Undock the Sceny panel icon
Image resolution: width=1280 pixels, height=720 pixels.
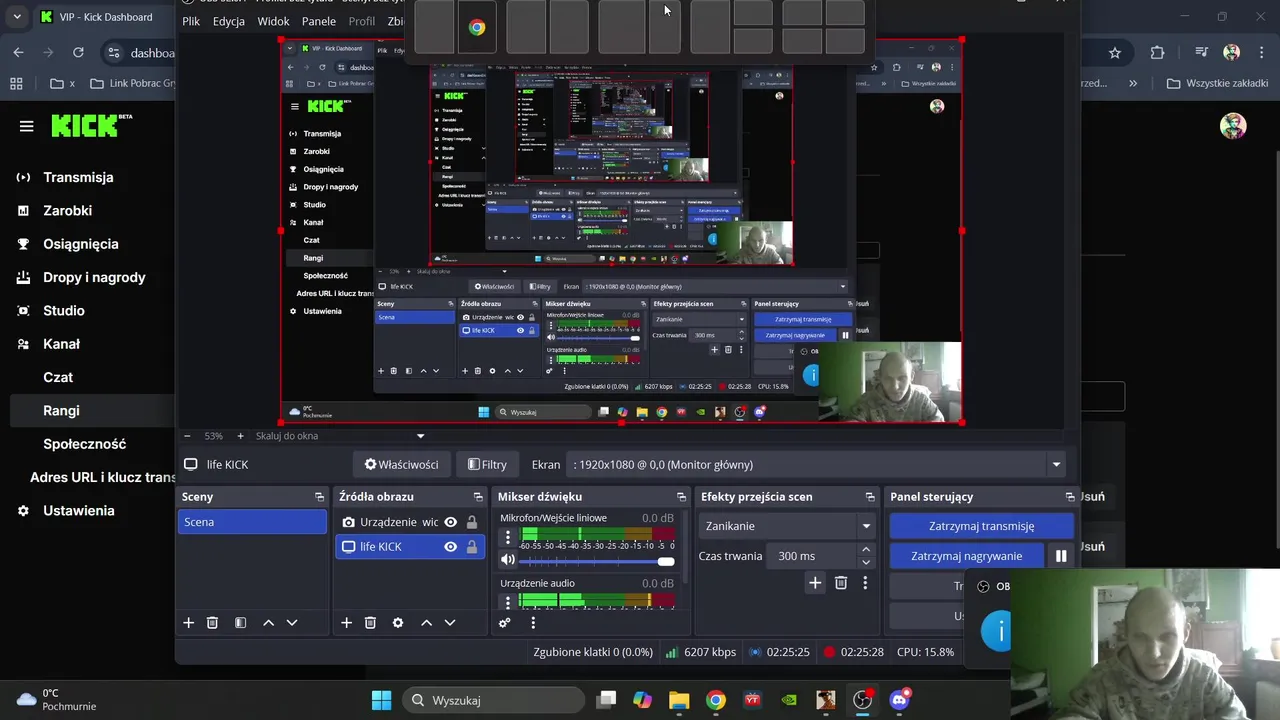(319, 496)
